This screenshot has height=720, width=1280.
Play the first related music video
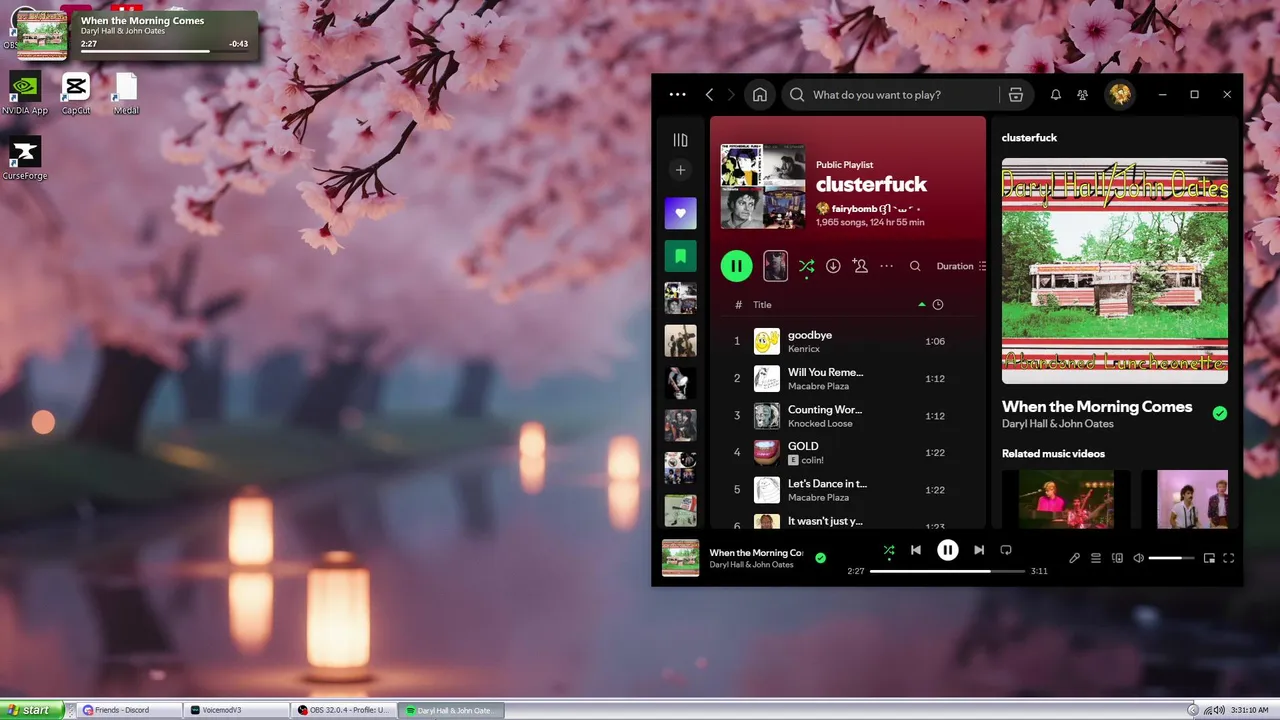pos(1066,499)
